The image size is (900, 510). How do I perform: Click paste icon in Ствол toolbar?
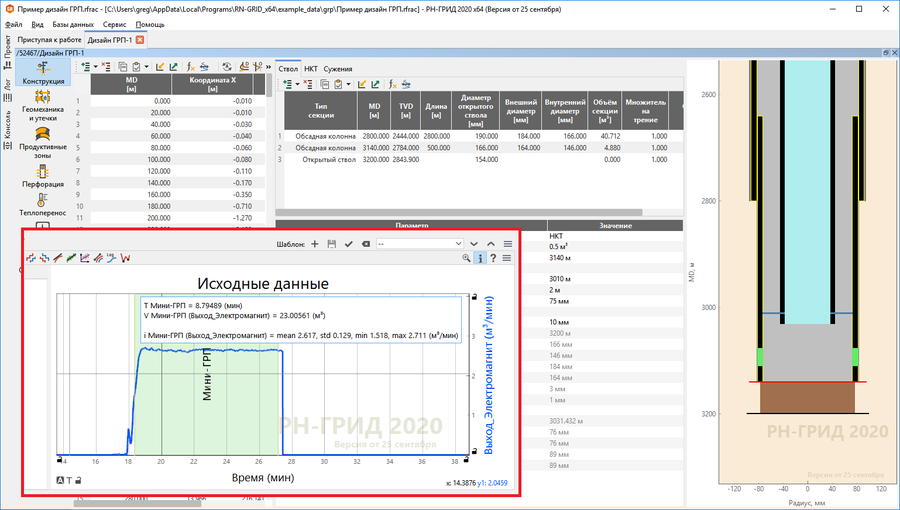pos(338,84)
